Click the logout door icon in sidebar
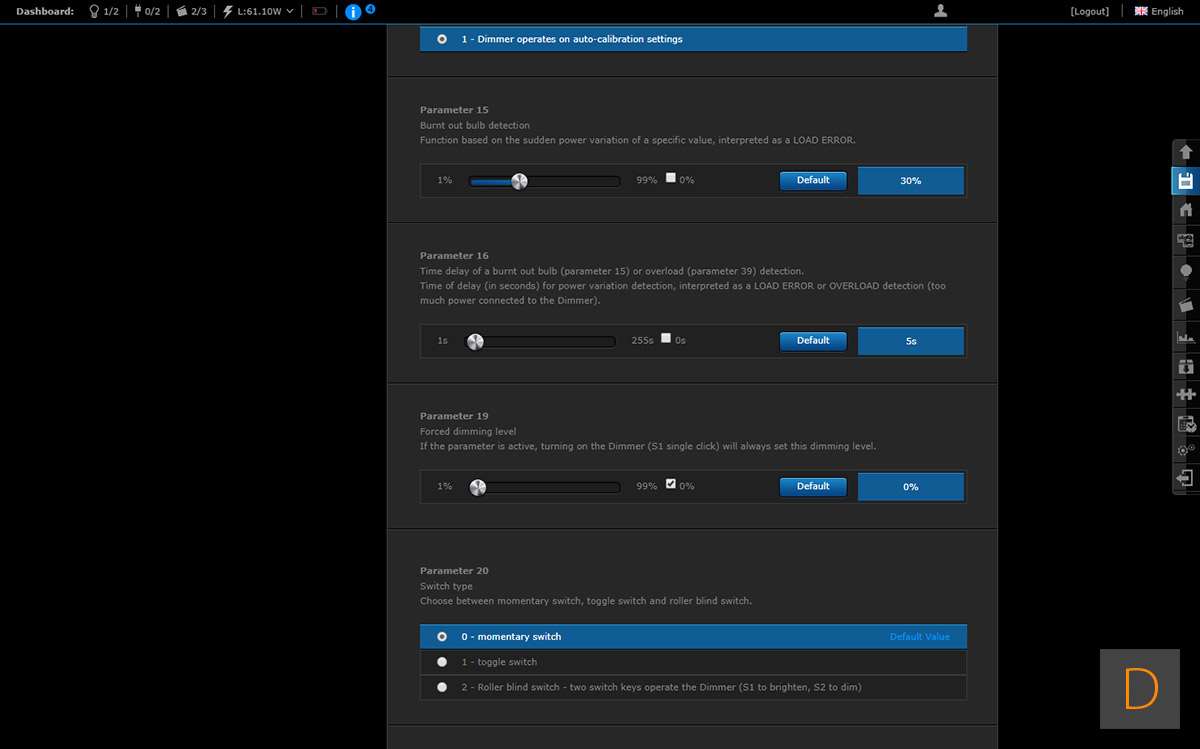The image size is (1200, 749). pyautogui.click(x=1186, y=479)
